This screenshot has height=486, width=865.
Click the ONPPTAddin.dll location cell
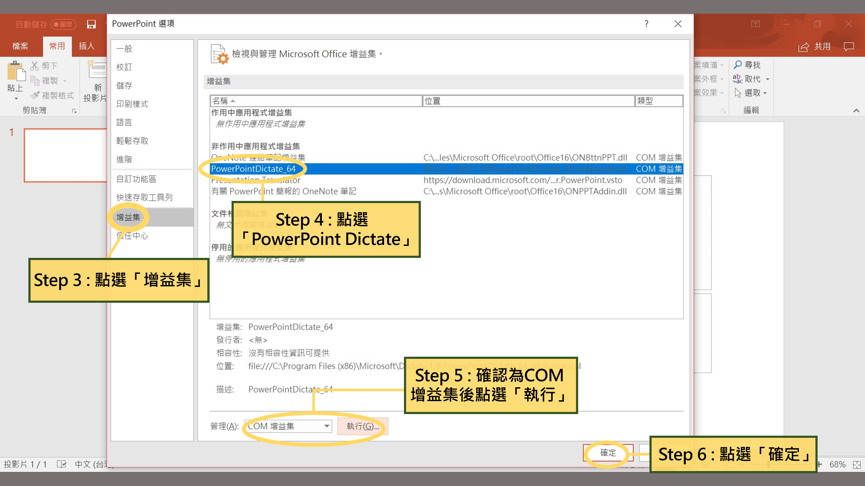coord(525,191)
